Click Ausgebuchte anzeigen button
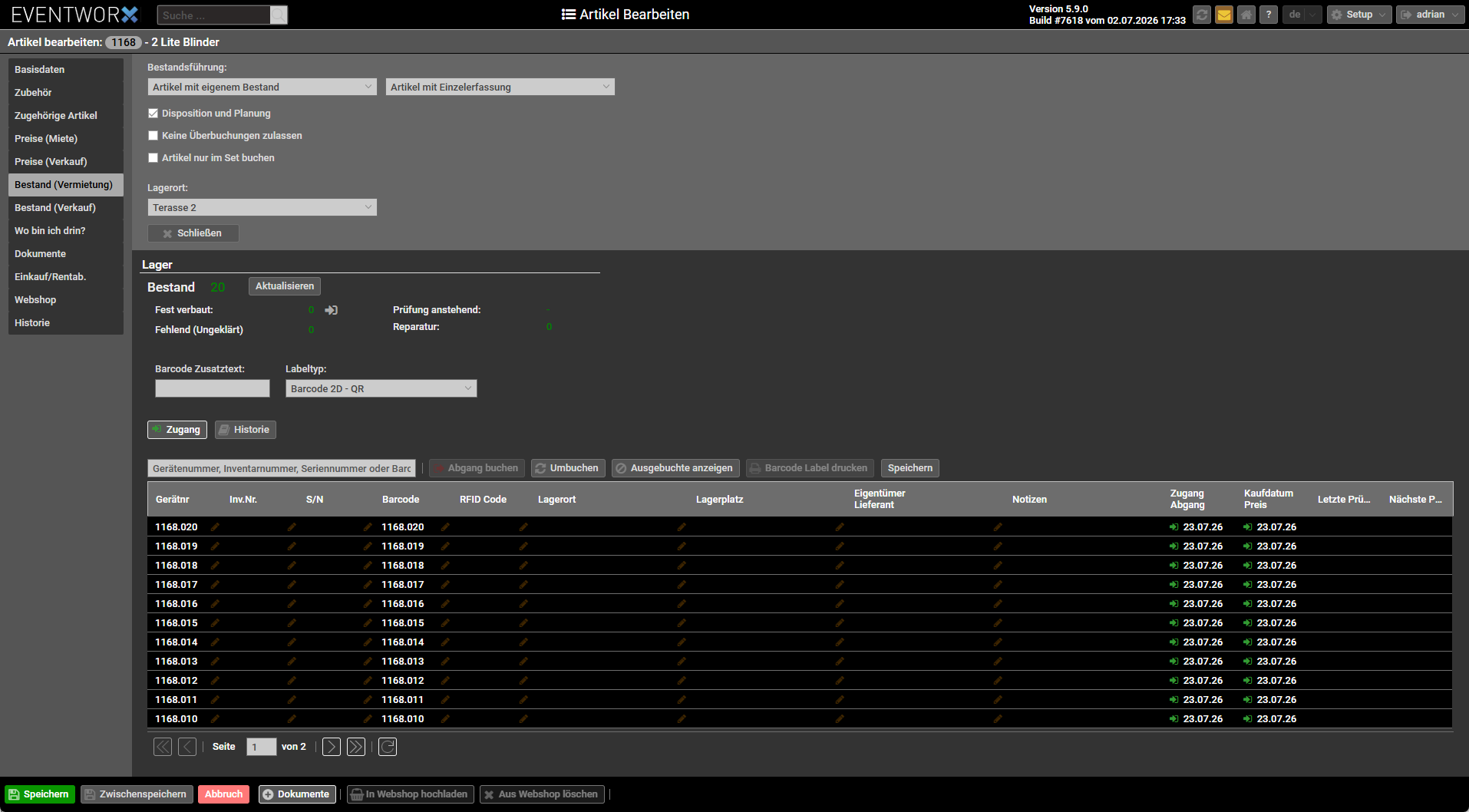This screenshot has height=812, width=1469. 675,468
